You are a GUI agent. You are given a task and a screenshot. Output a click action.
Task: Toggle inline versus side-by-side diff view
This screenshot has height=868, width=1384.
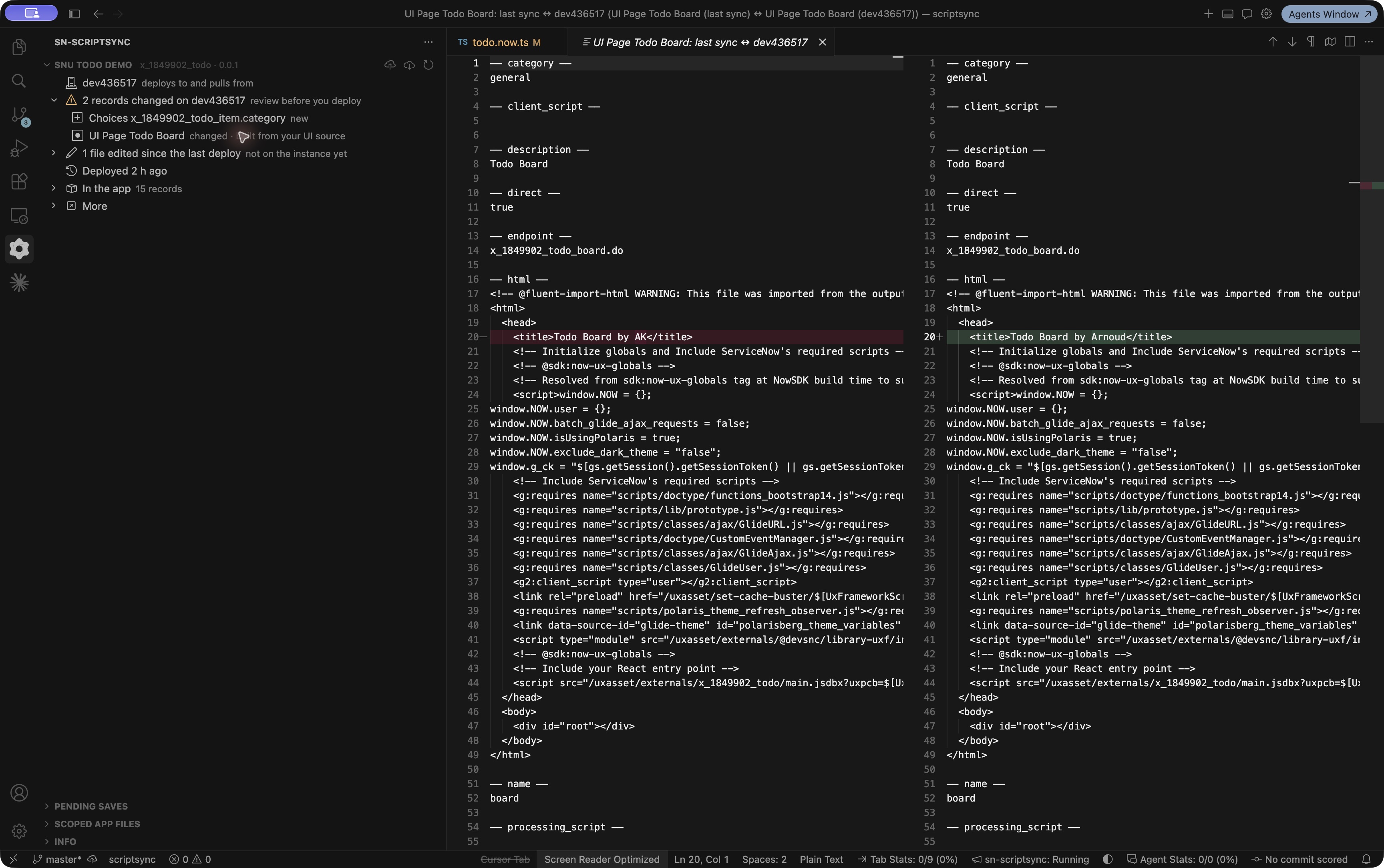click(x=1350, y=42)
